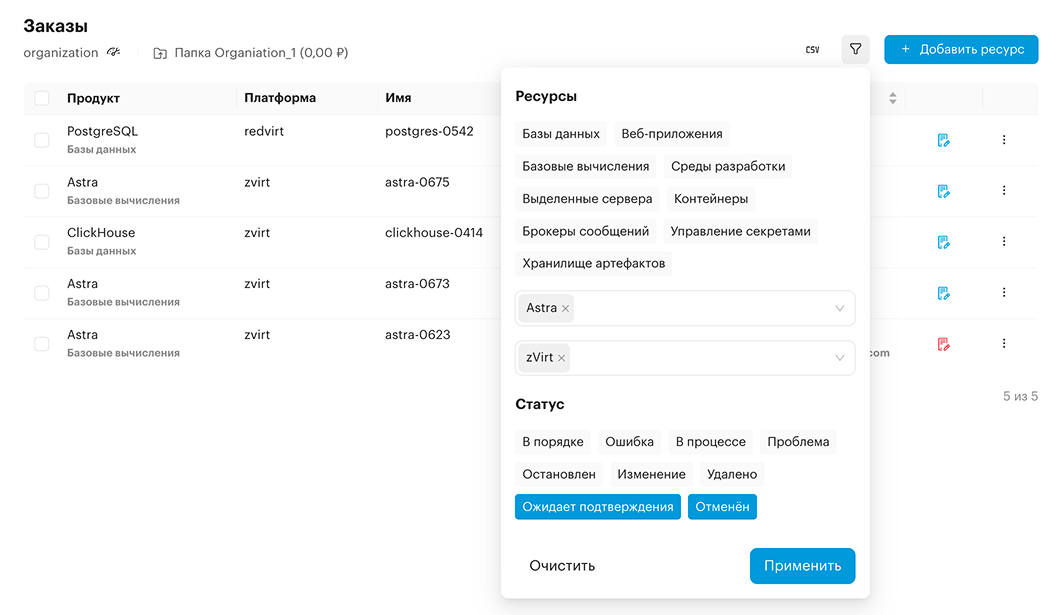
Task: Click the organization breadcrumb
Action: point(61,53)
